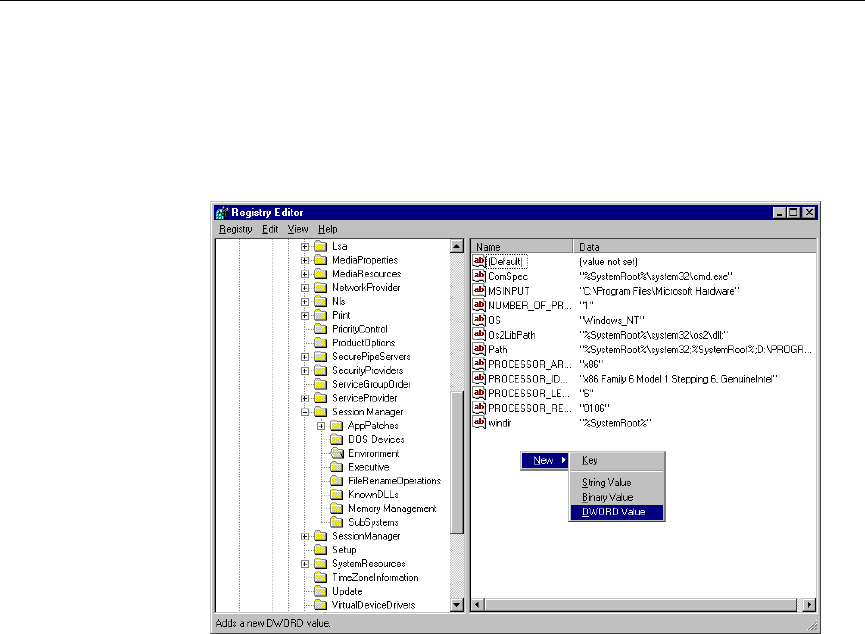Image resolution: width=865 pixels, height=634 pixels.
Task: Click the PROCESSOR_AR... value icon
Action: point(479,364)
